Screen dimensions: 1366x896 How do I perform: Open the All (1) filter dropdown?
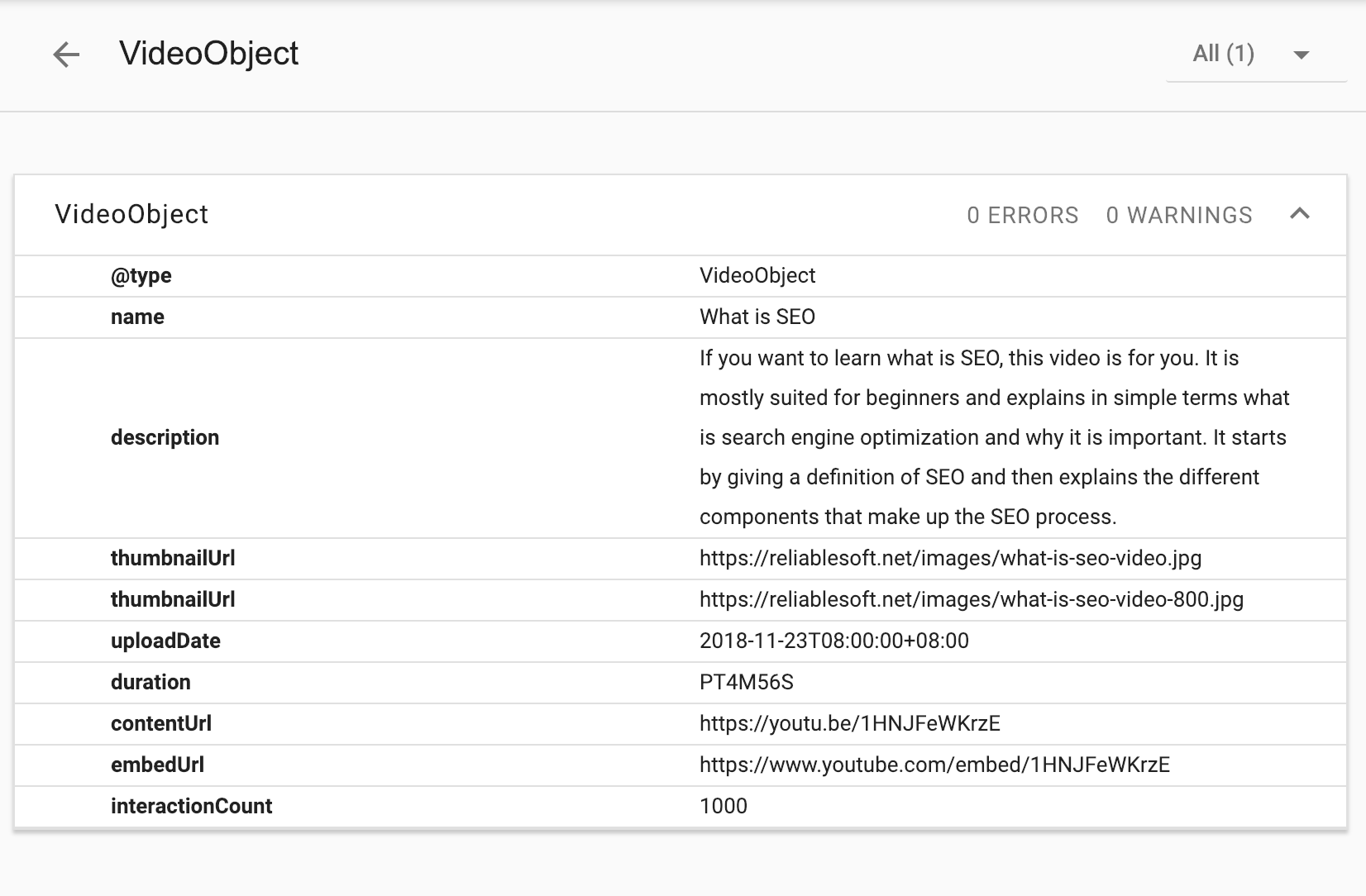(x=1223, y=55)
